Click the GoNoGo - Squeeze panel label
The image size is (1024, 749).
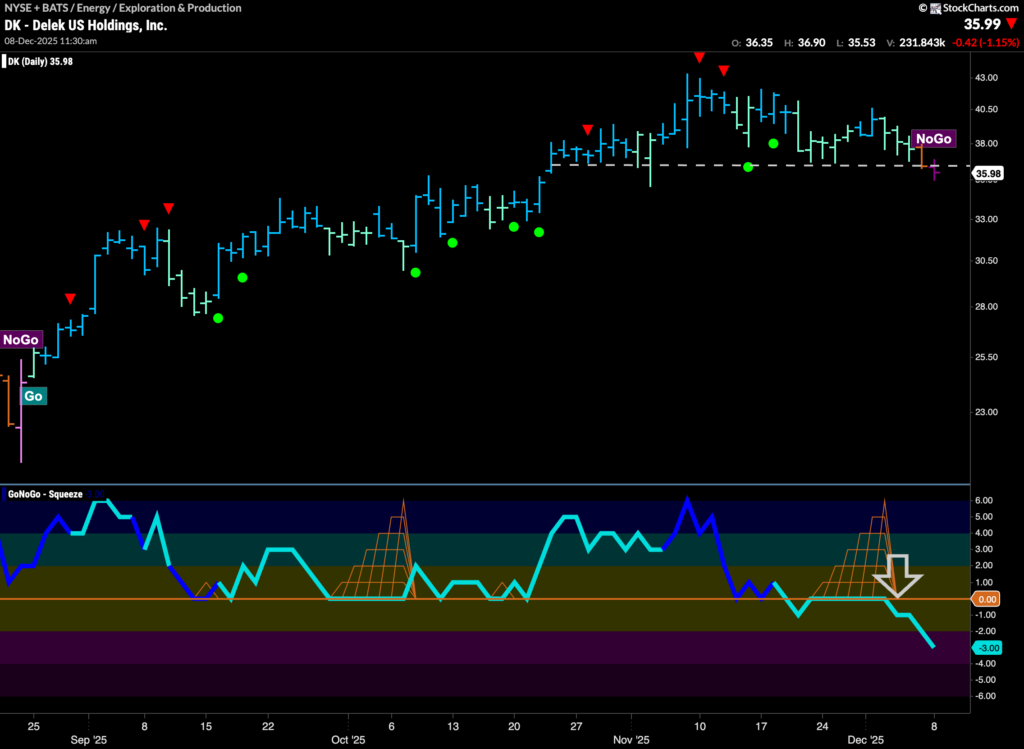[45, 494]
